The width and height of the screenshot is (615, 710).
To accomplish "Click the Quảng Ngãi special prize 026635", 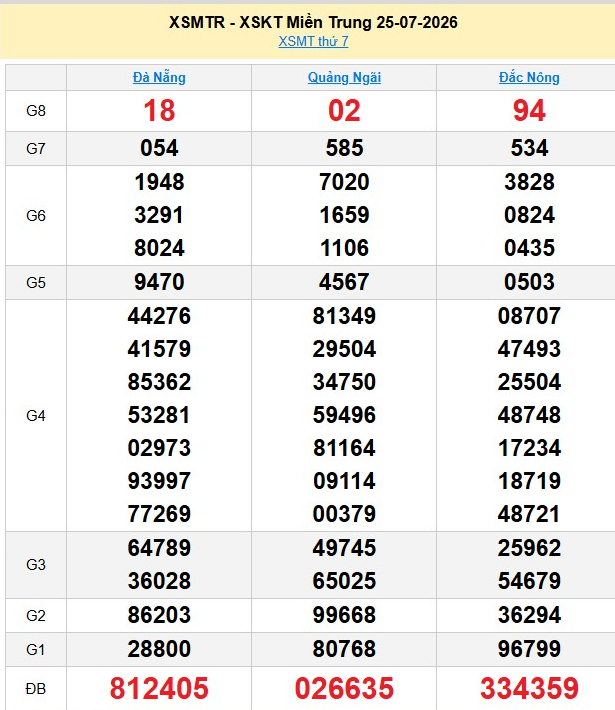I will coord(344,688).
